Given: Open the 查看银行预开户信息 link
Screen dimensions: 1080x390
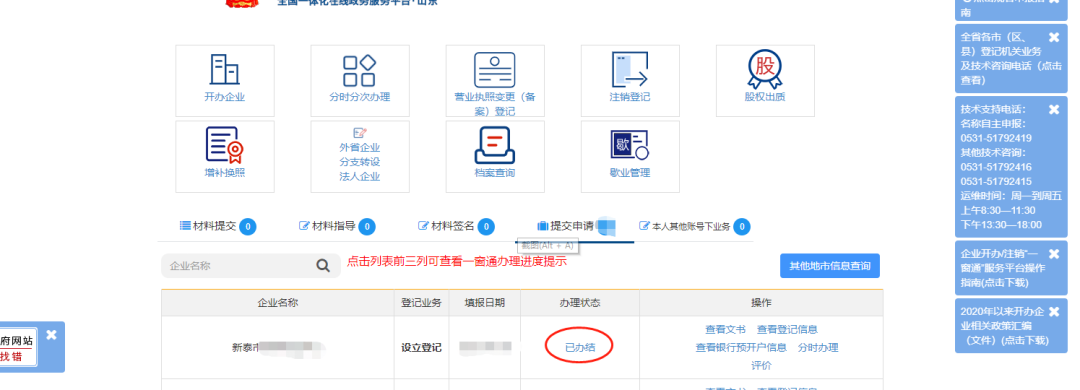Looking at the screenshot, I should [x=741, y=347].
